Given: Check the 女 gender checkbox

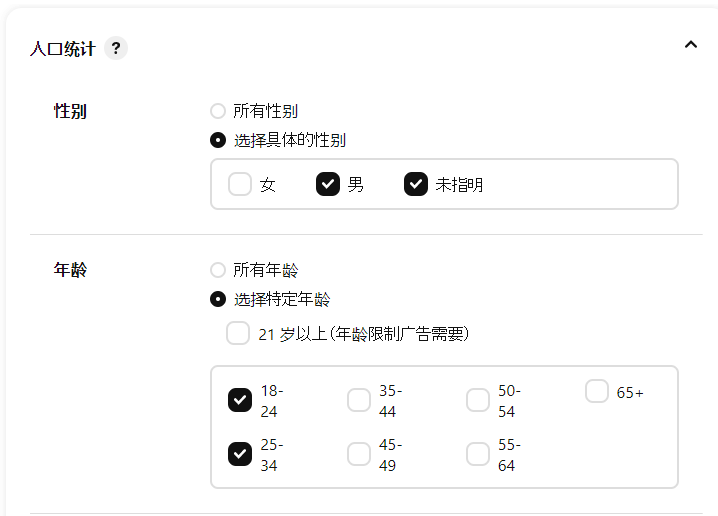Looking at the screenshot, I should pos(240,184).
